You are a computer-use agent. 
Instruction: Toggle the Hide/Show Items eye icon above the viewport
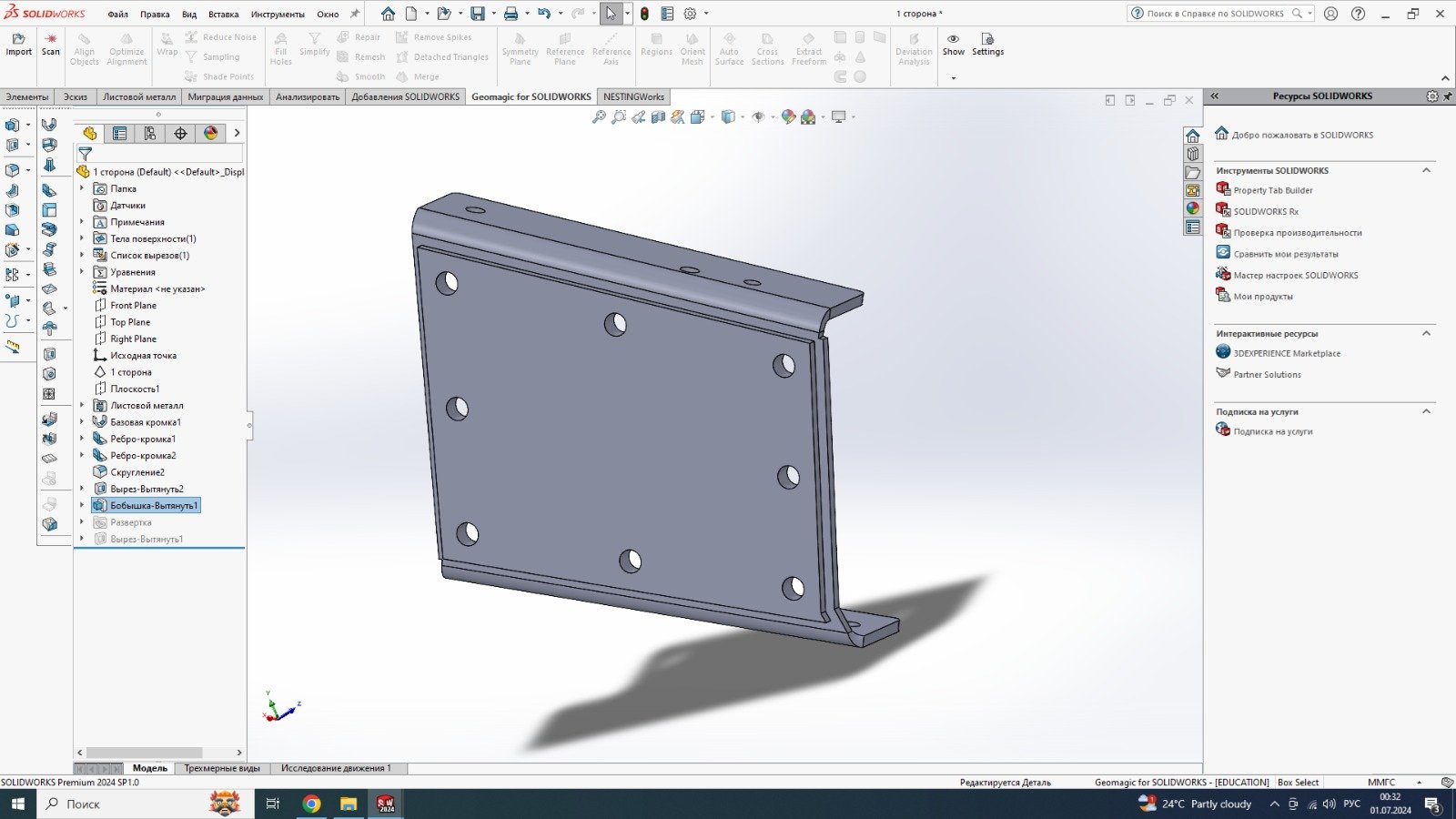point(757,116)
